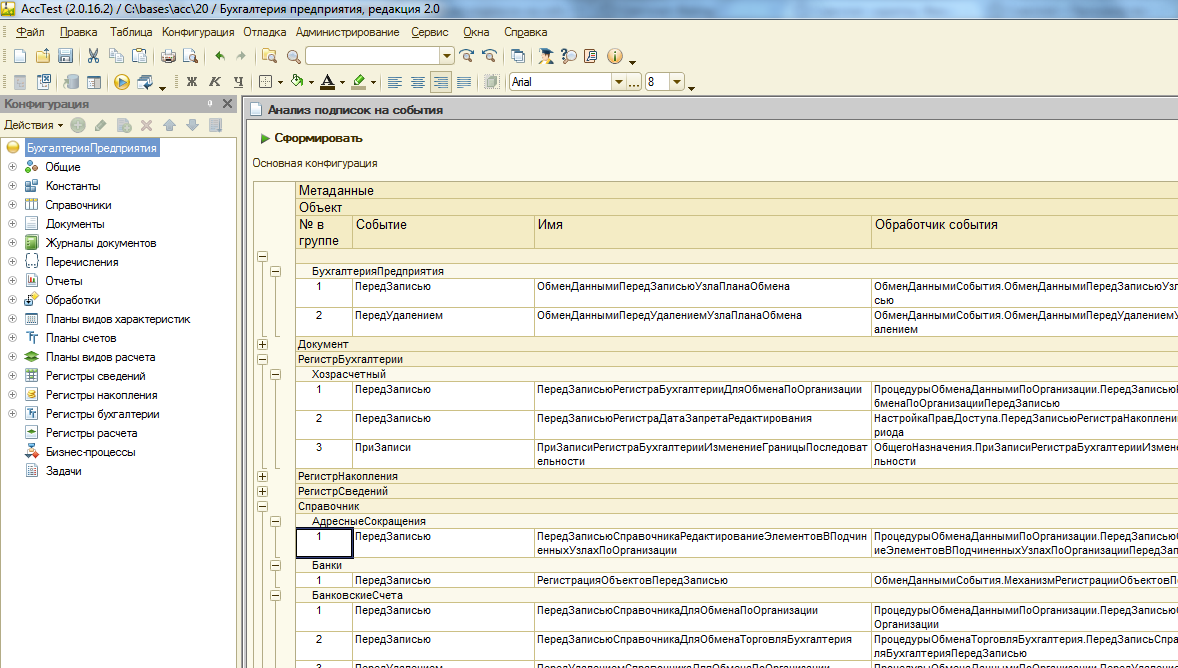The width and height of the screenshot is (1178, 668).
Task: Click the Cut scissors icon
Action: click(93, 56)
